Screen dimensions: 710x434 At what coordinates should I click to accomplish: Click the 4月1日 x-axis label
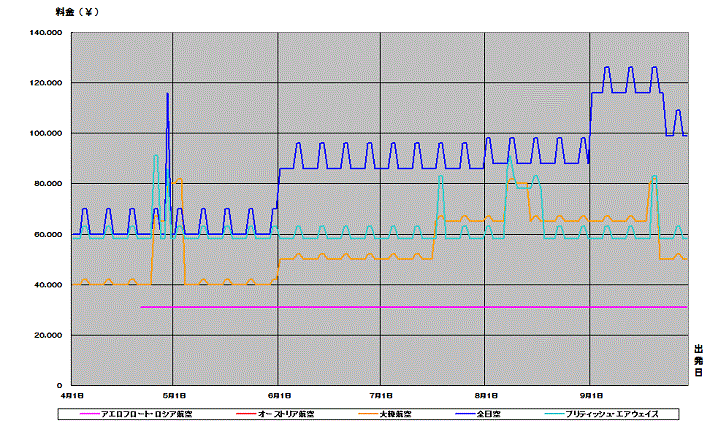tap(69, 398)
